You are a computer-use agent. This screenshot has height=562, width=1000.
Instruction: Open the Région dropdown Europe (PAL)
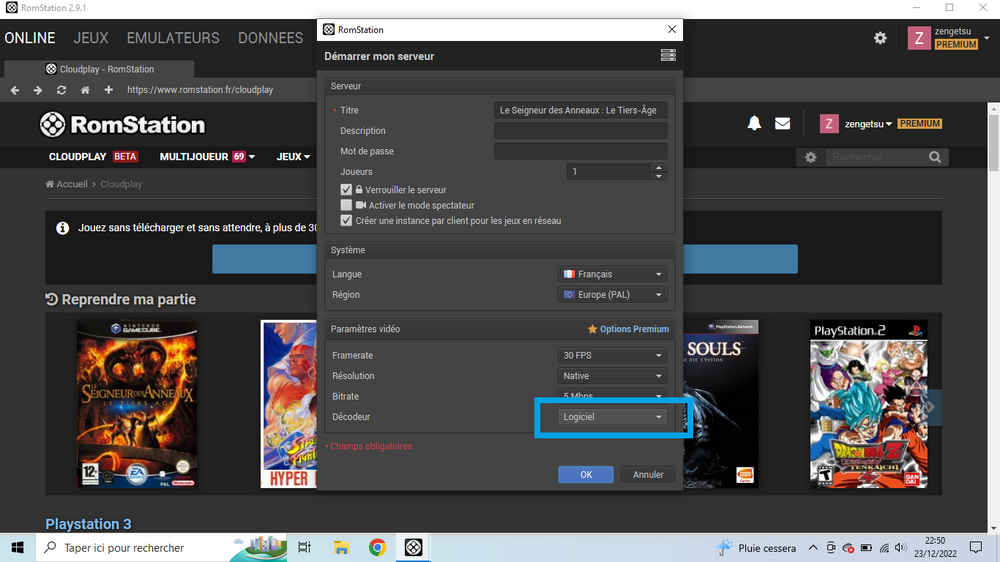612,294
